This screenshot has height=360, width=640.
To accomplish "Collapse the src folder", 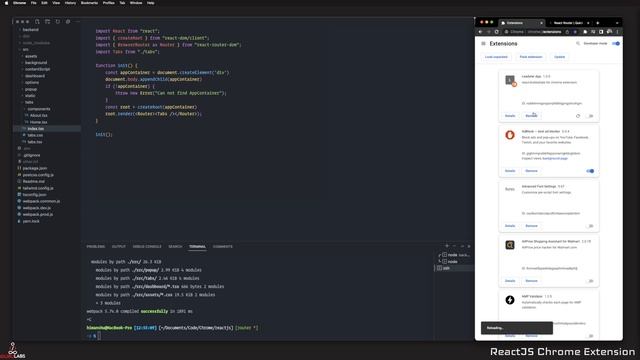I will click(24, 49).
